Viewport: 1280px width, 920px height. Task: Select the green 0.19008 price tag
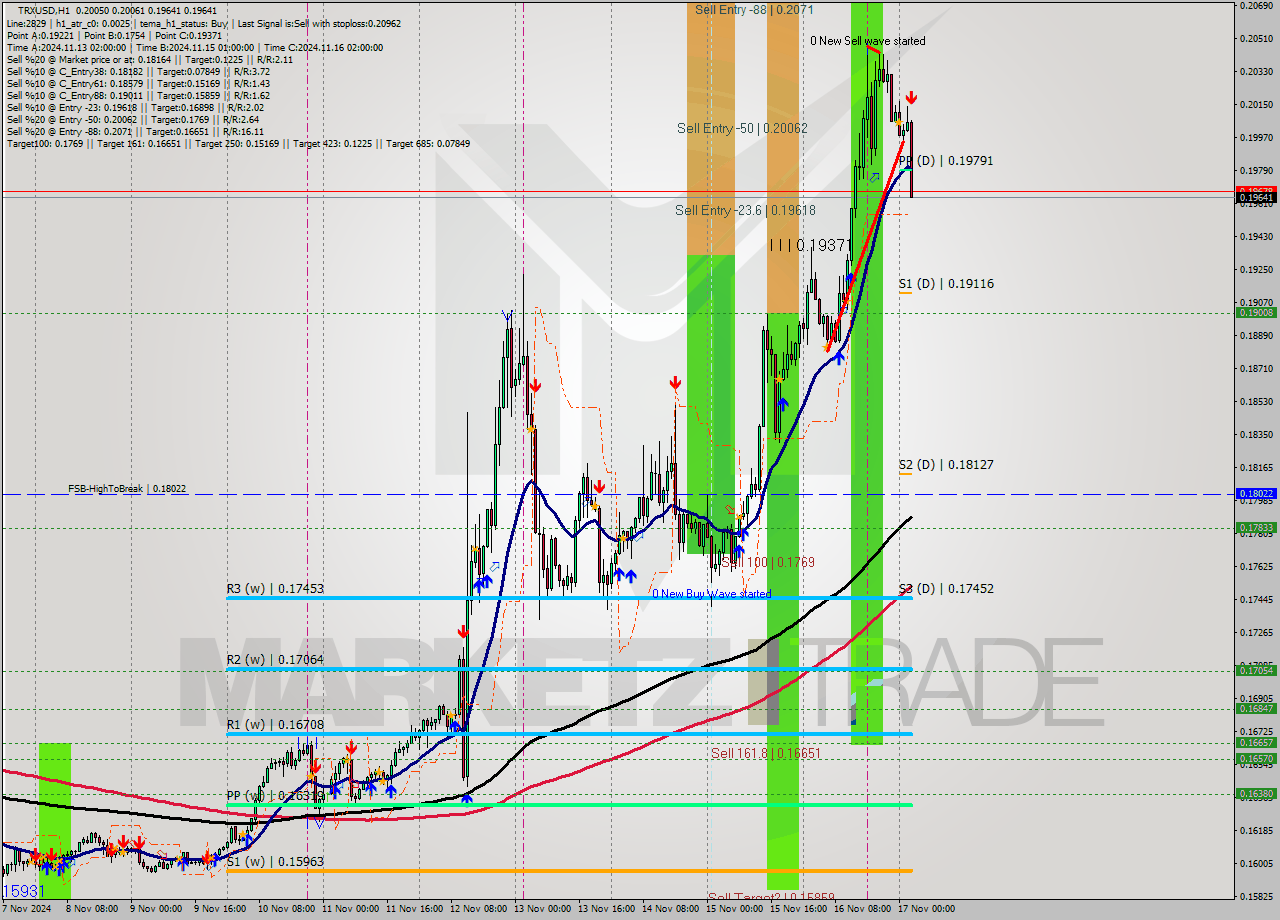(x=1257, y=313)
